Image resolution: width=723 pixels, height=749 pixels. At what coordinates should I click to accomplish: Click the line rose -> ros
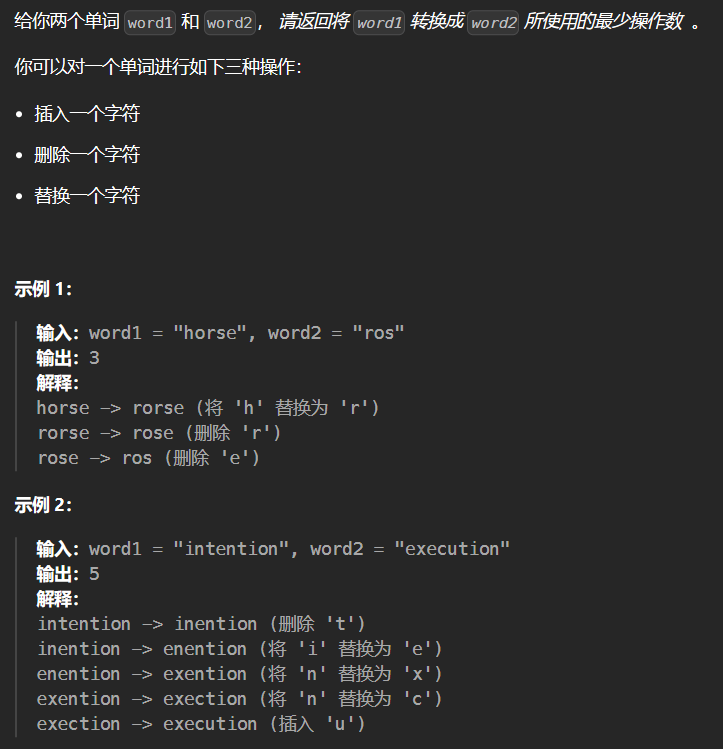[149, 458]
